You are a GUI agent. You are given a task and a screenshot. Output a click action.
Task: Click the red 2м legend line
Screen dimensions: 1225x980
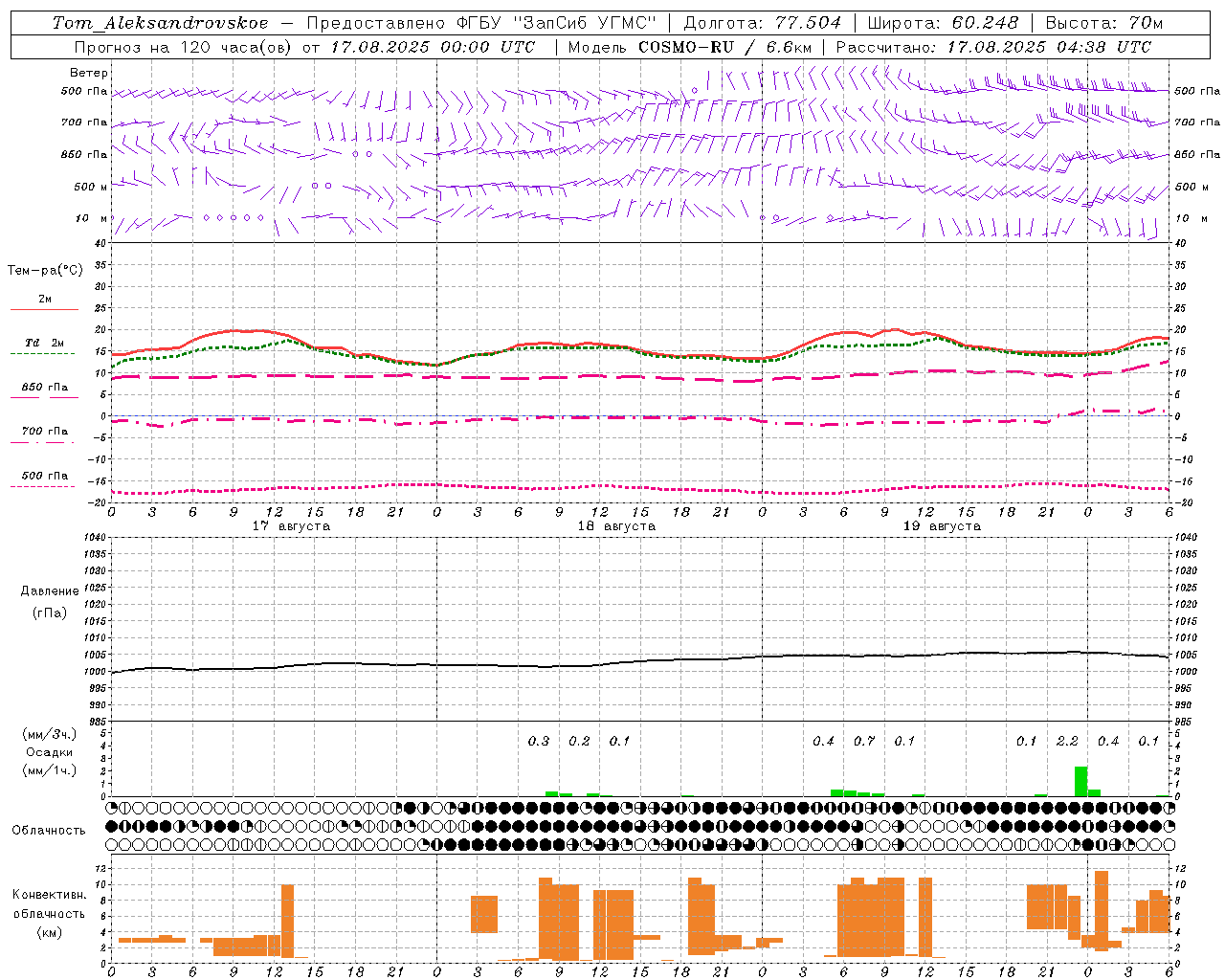tap(45, 309)
